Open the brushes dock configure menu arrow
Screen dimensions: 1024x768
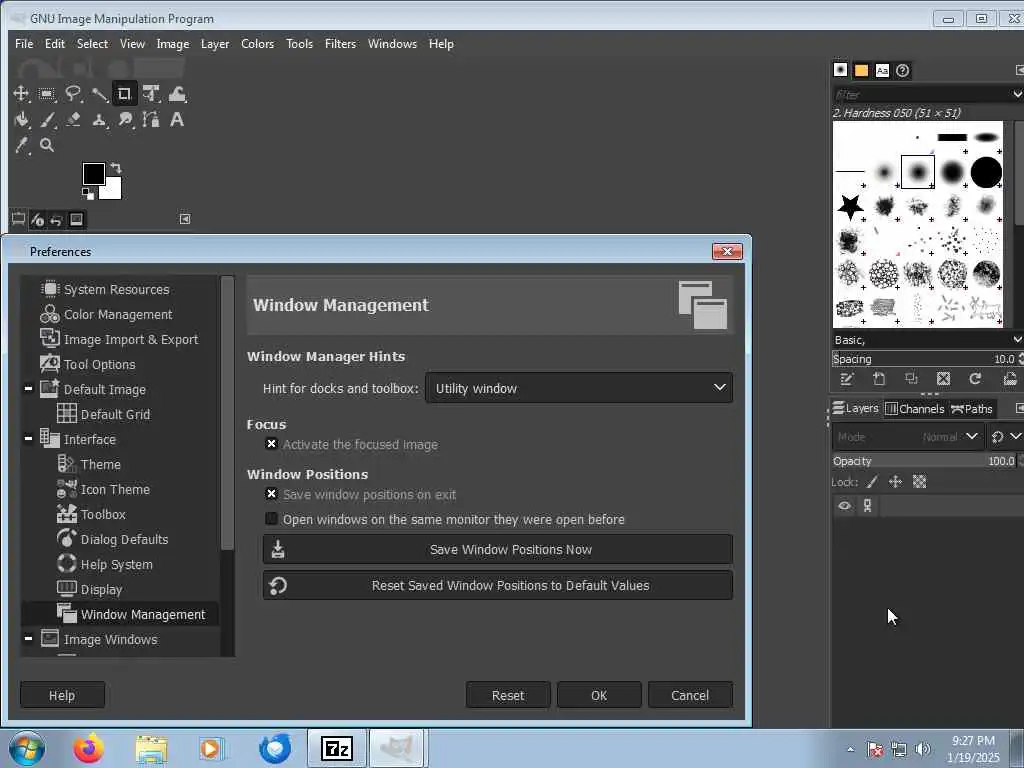pos(1019,70)
